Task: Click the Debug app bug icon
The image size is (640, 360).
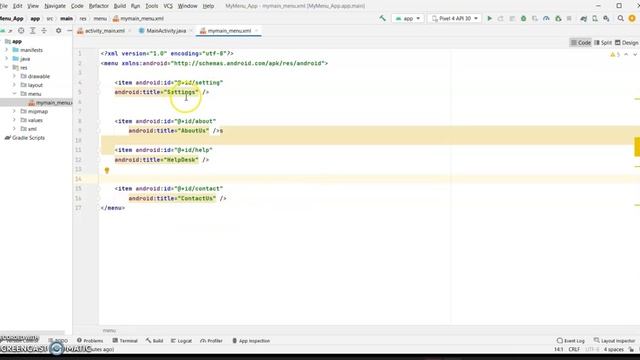Action: click(x=523, y=18)
